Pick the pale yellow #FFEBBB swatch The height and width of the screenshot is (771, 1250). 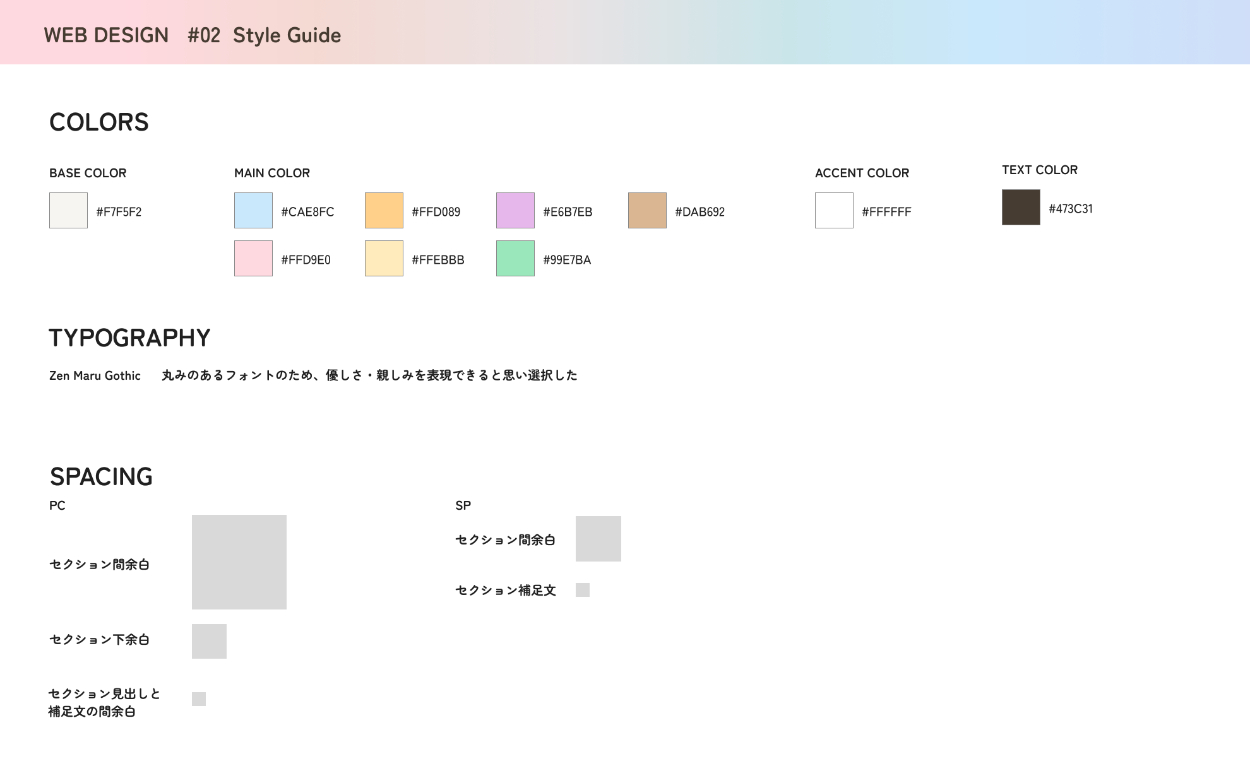(x=384, y=259)
